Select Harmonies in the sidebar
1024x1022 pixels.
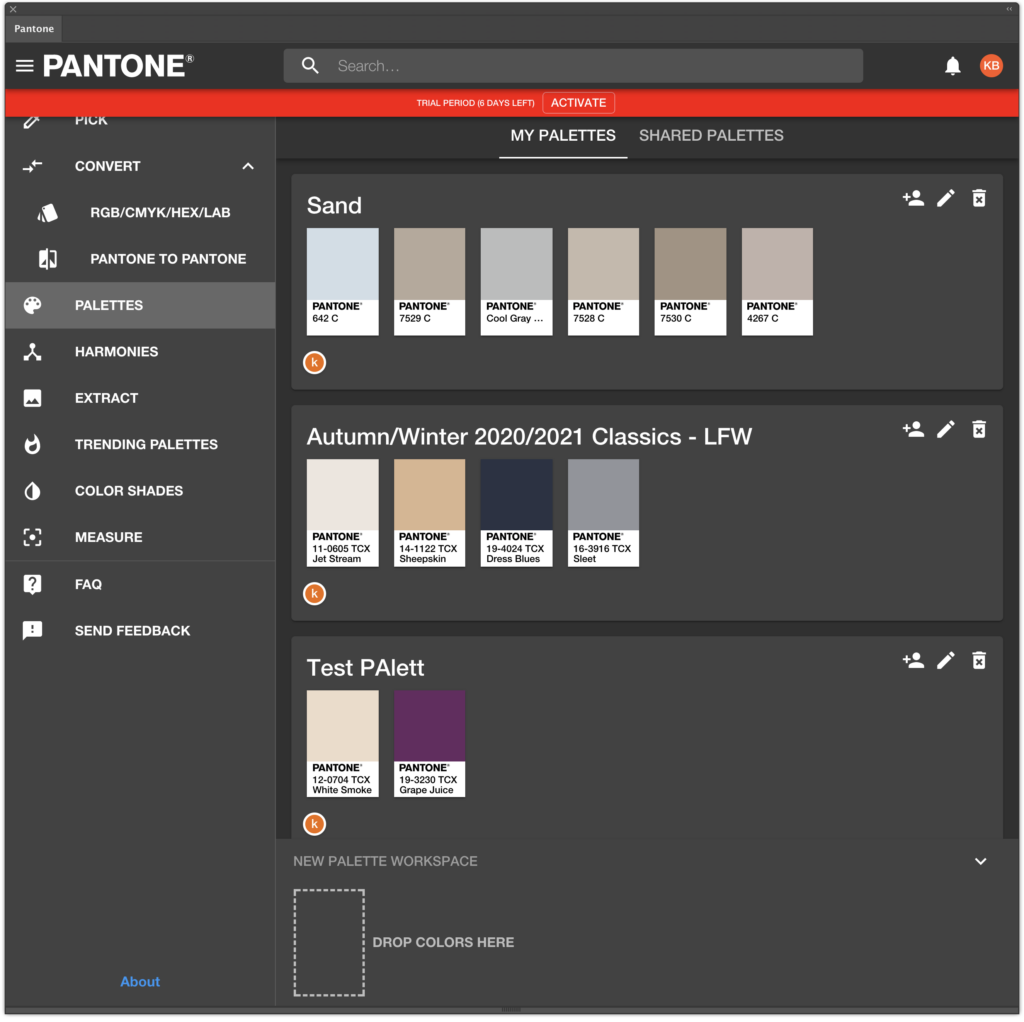[x=140, y=352]
